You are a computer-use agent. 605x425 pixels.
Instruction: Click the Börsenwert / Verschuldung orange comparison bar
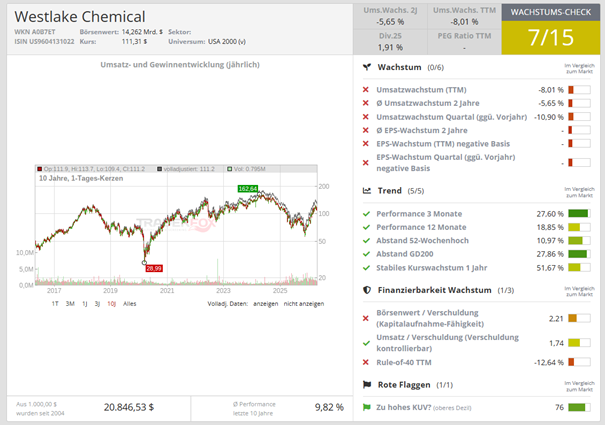(x=579, y=318)
